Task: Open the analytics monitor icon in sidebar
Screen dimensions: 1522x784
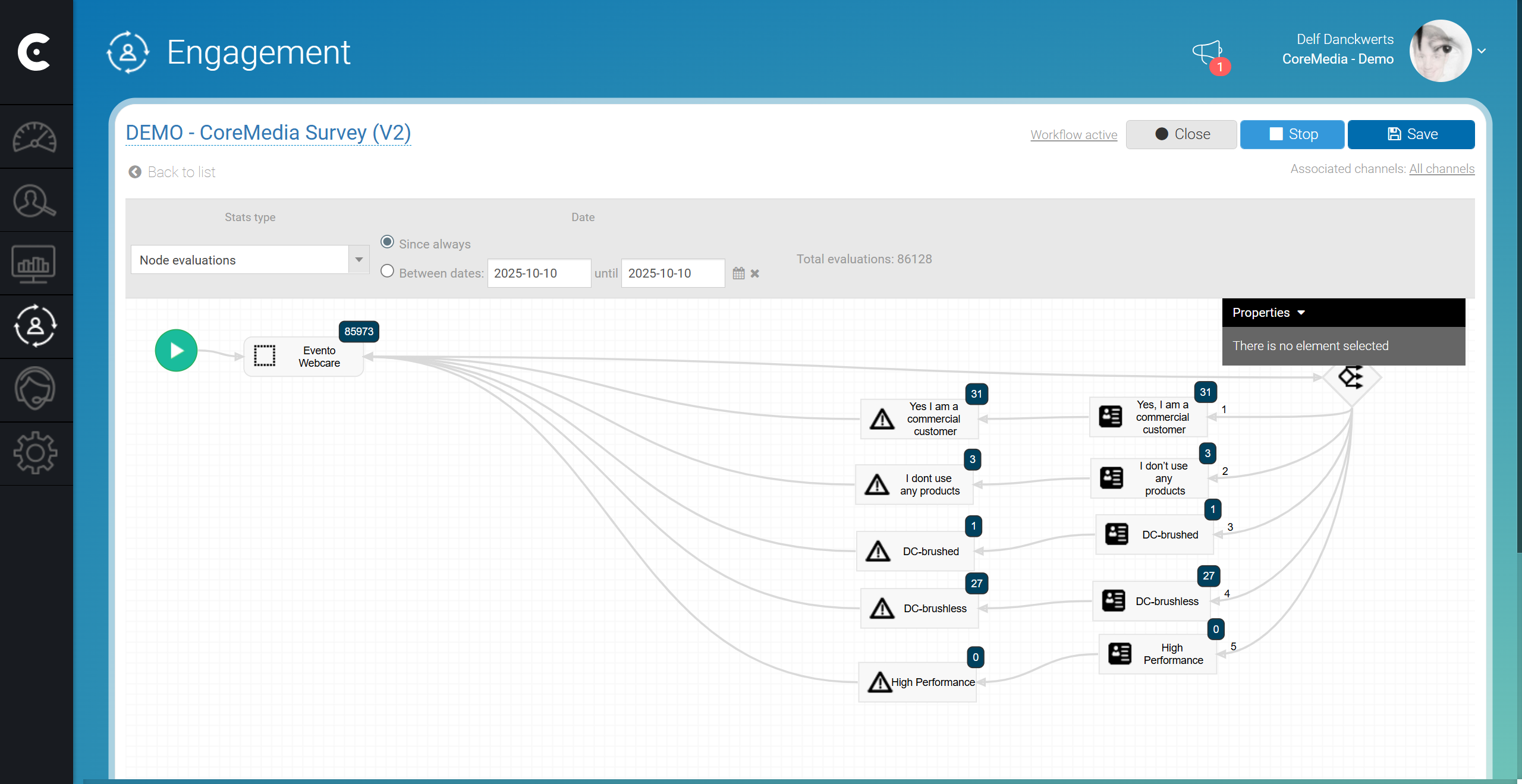Action: [36, 265]
